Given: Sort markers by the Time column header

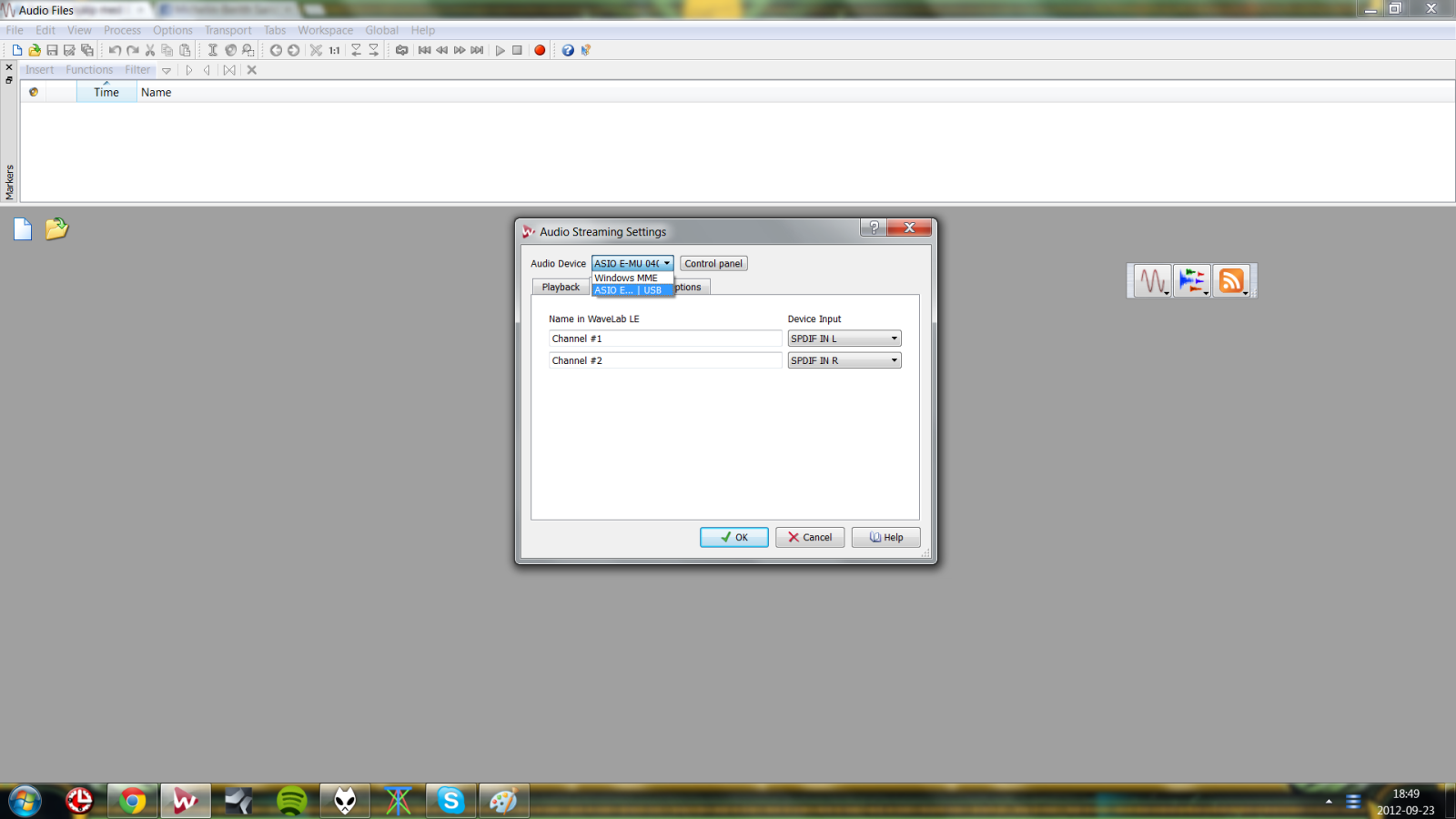Looking at the screenshot, I should click(x=106, y=92).
